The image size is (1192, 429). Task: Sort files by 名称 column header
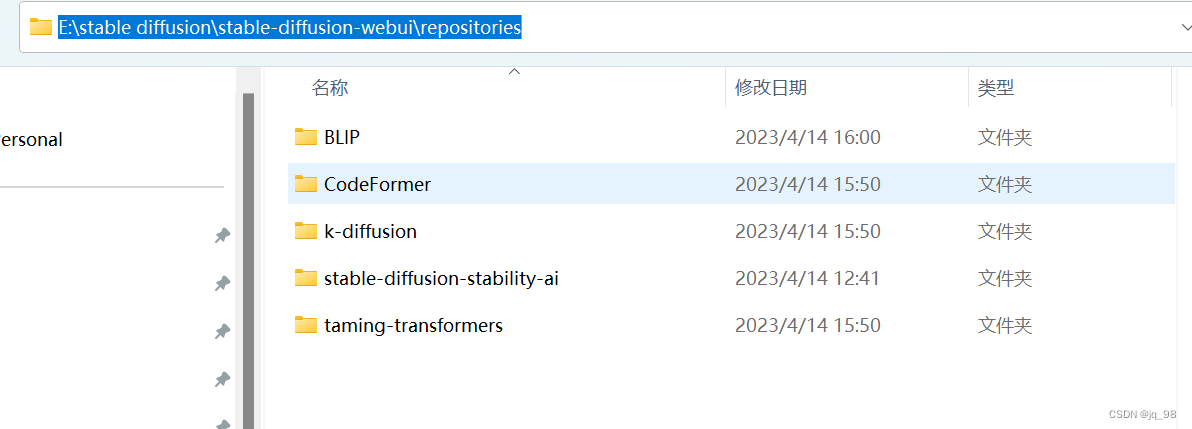pyautogui.click(x=330, y=88)
